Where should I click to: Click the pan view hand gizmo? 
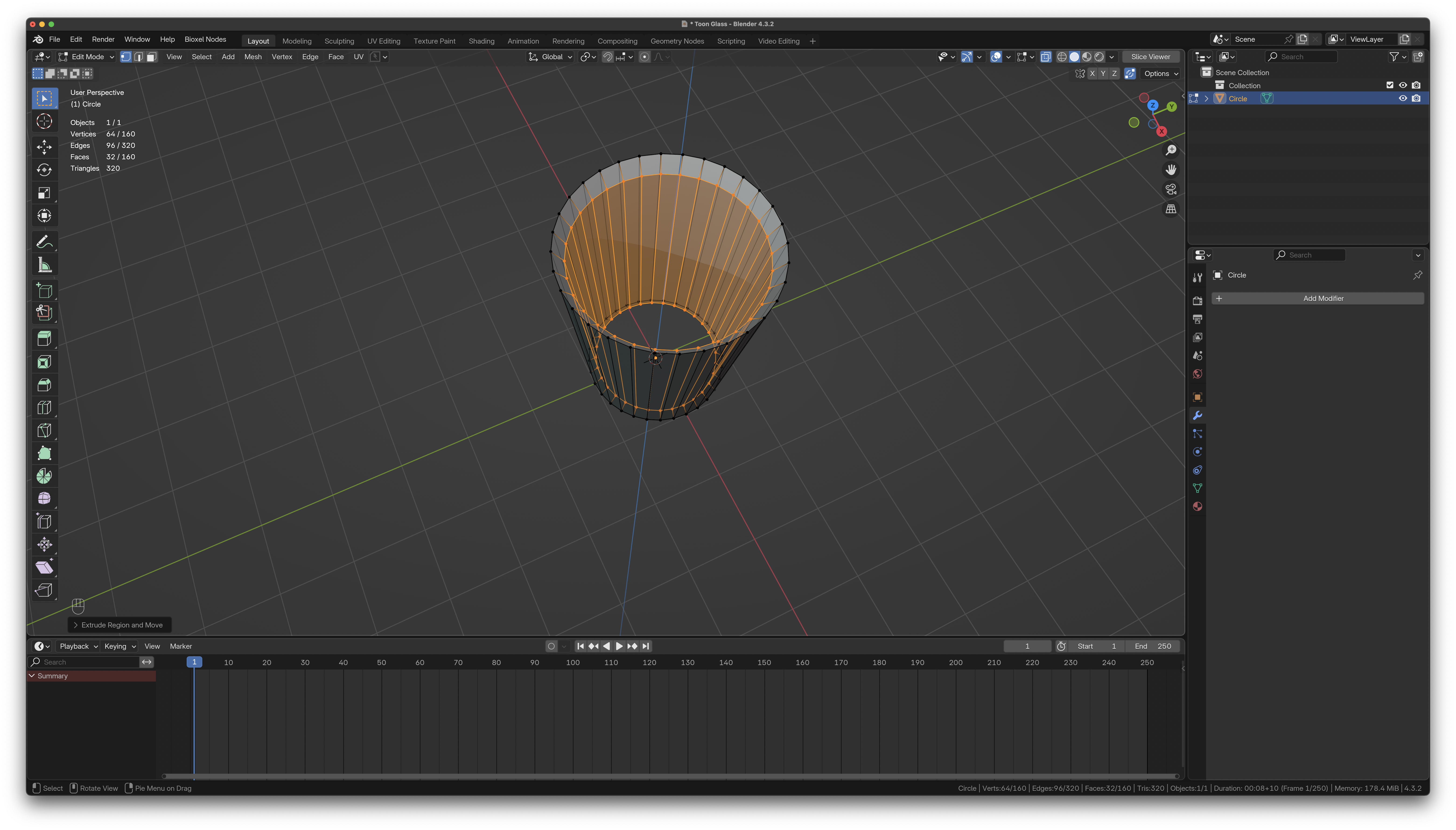1170,170
